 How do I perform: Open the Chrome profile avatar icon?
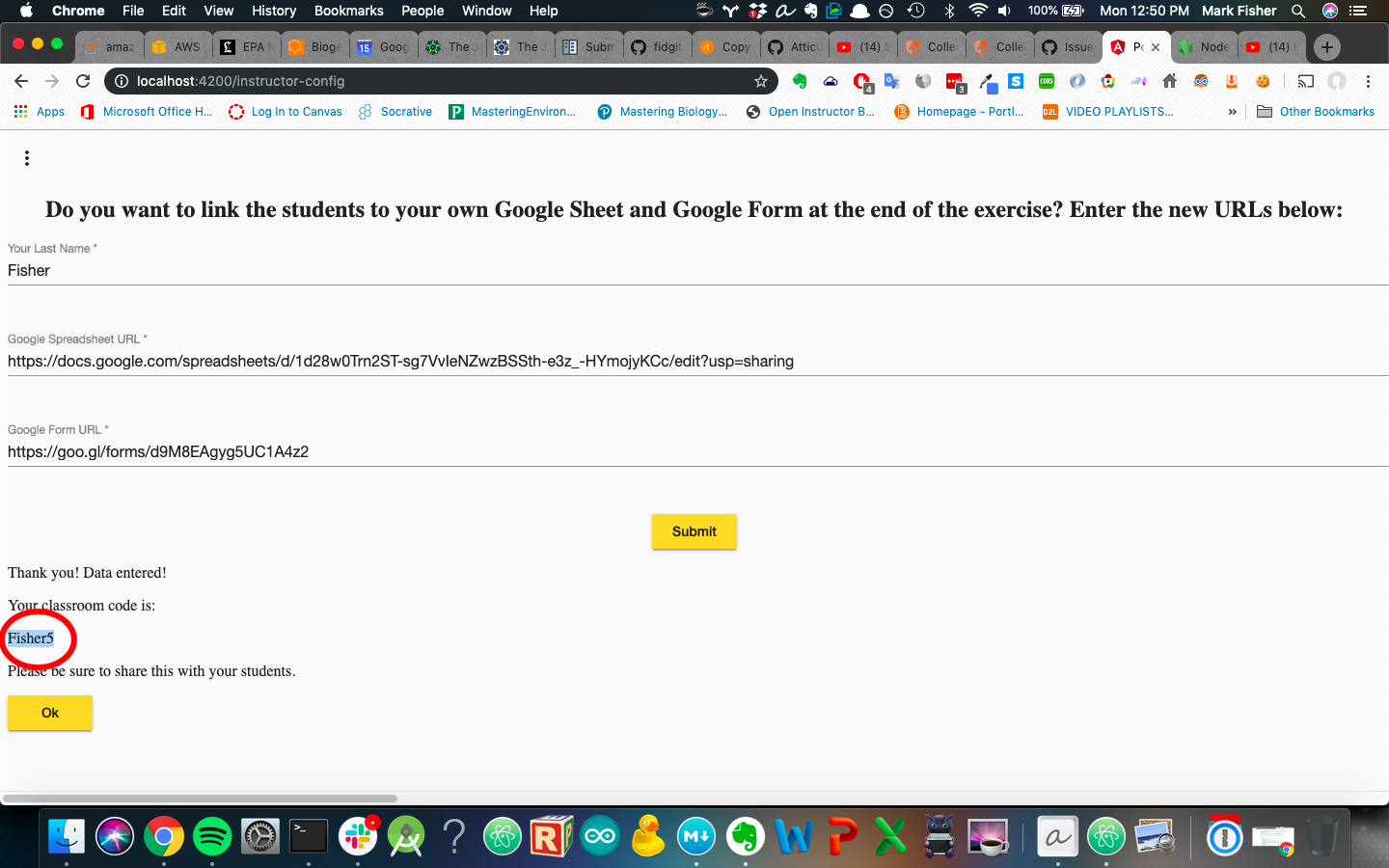pos(1338,82)
